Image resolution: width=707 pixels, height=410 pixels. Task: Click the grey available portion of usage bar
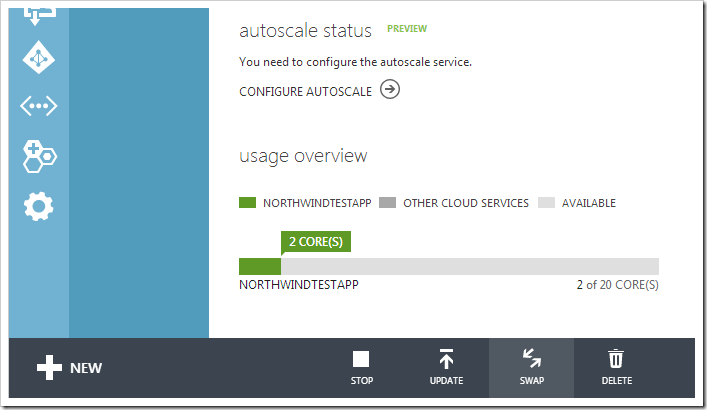pyautogui.click(x=470, y=267)
